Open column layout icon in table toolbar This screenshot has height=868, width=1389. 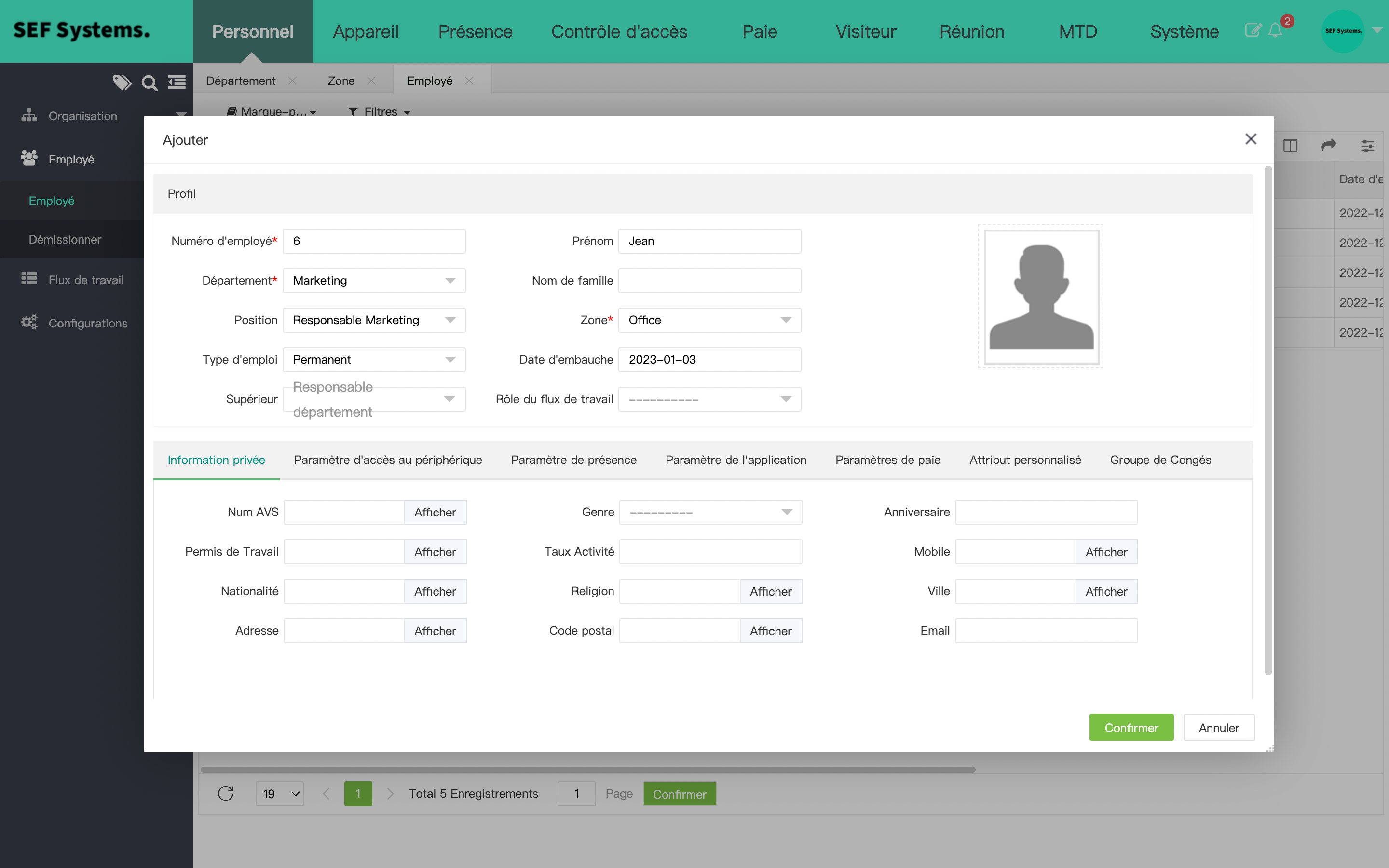tap(1290, 146)
